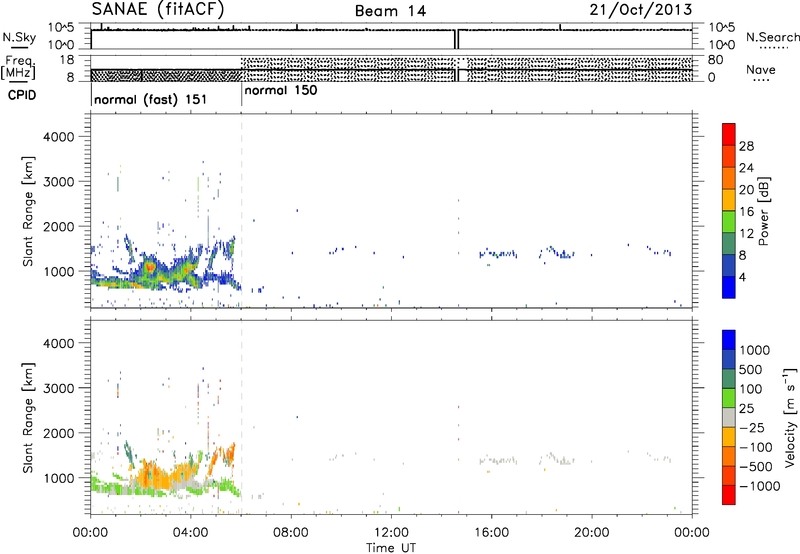Pick the light green segment of Power colorbar
The image size is (800, 554).
pyautogui.click(x=729, y=221)
